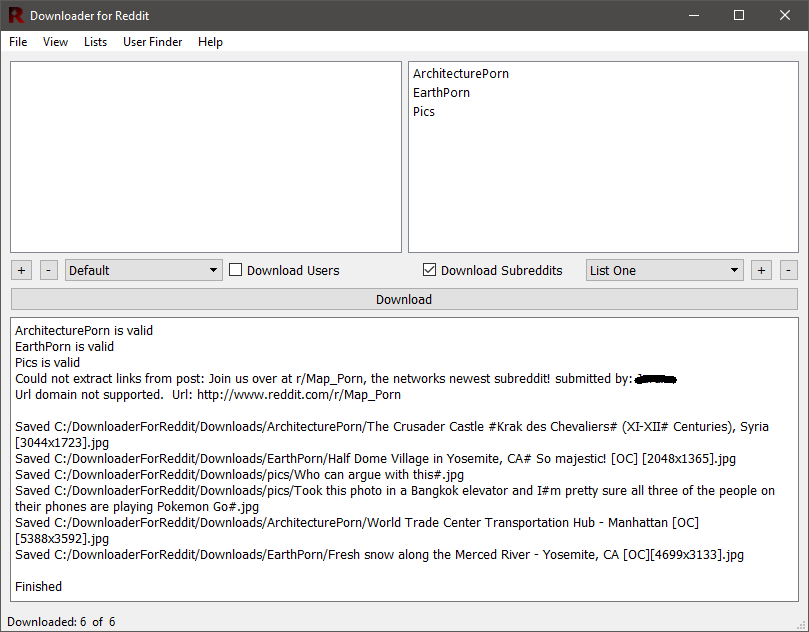Image resolution: width=809 pixels, height=632 pixels.
Task: Click the 'Pics is valid' log line
Action: point(47,363)
